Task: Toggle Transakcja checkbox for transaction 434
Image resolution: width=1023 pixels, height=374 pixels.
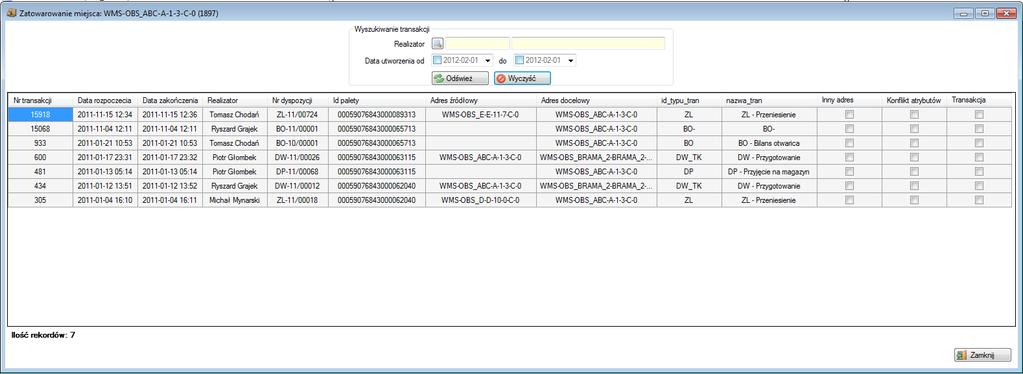Action: point(979,186)
